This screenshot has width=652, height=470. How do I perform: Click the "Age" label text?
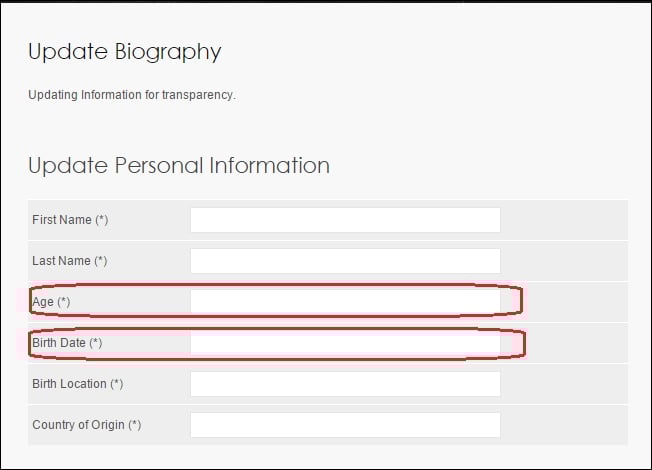43,301
